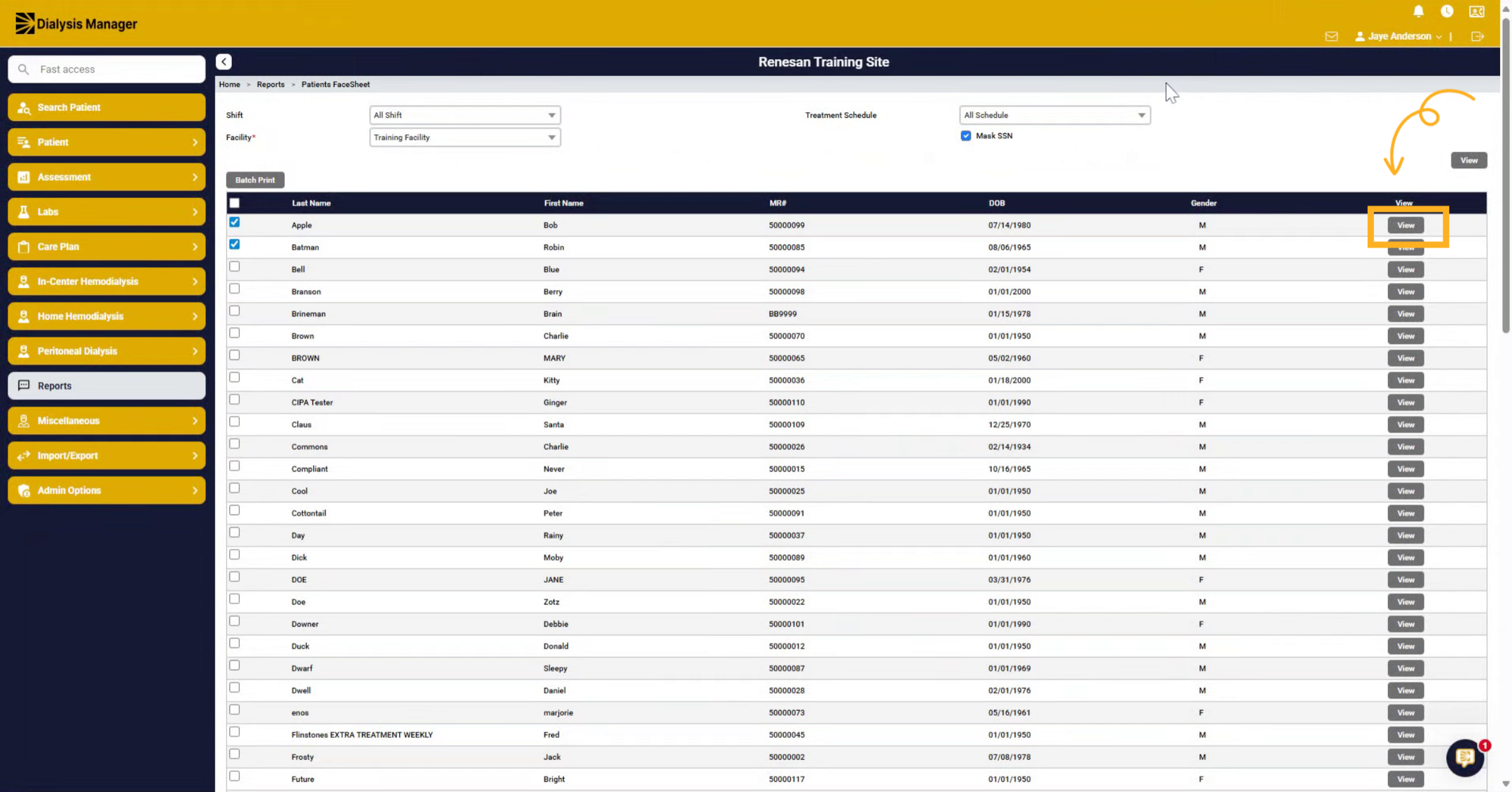Click View button for Brineman Brain
This screenshot has width=1512, height=792.
pyautogui.click(x=1406, y=314)
